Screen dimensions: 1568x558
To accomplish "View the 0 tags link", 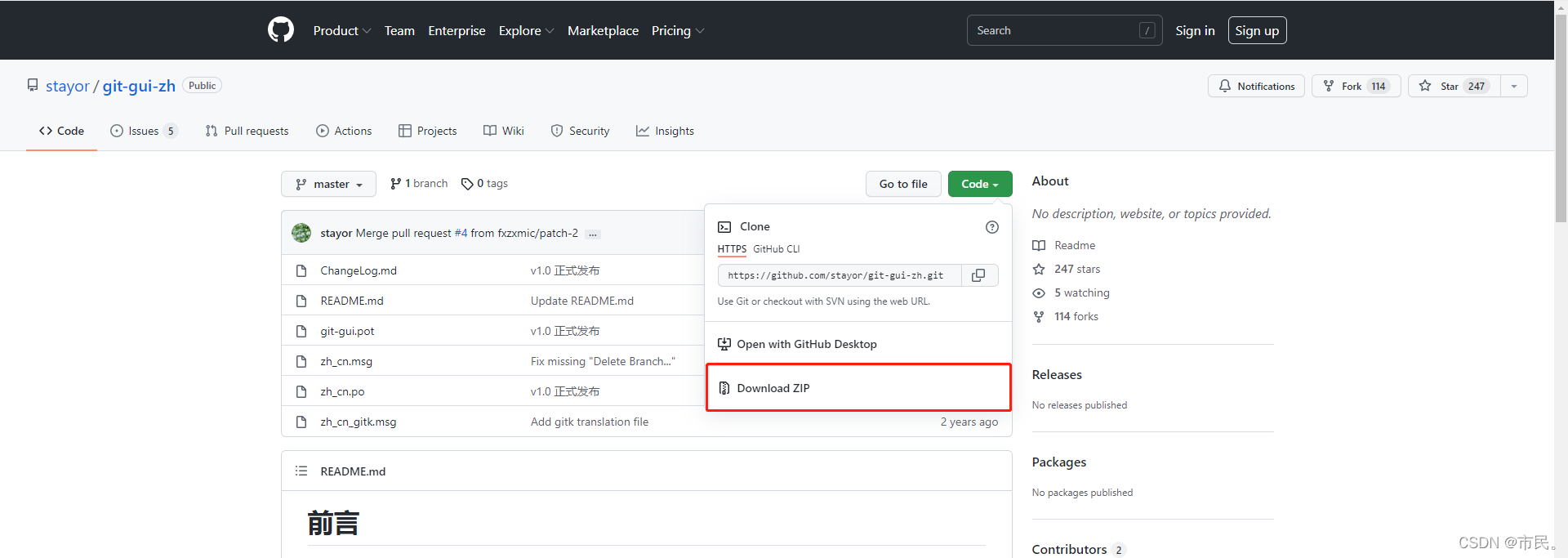I will click(484, 184).
